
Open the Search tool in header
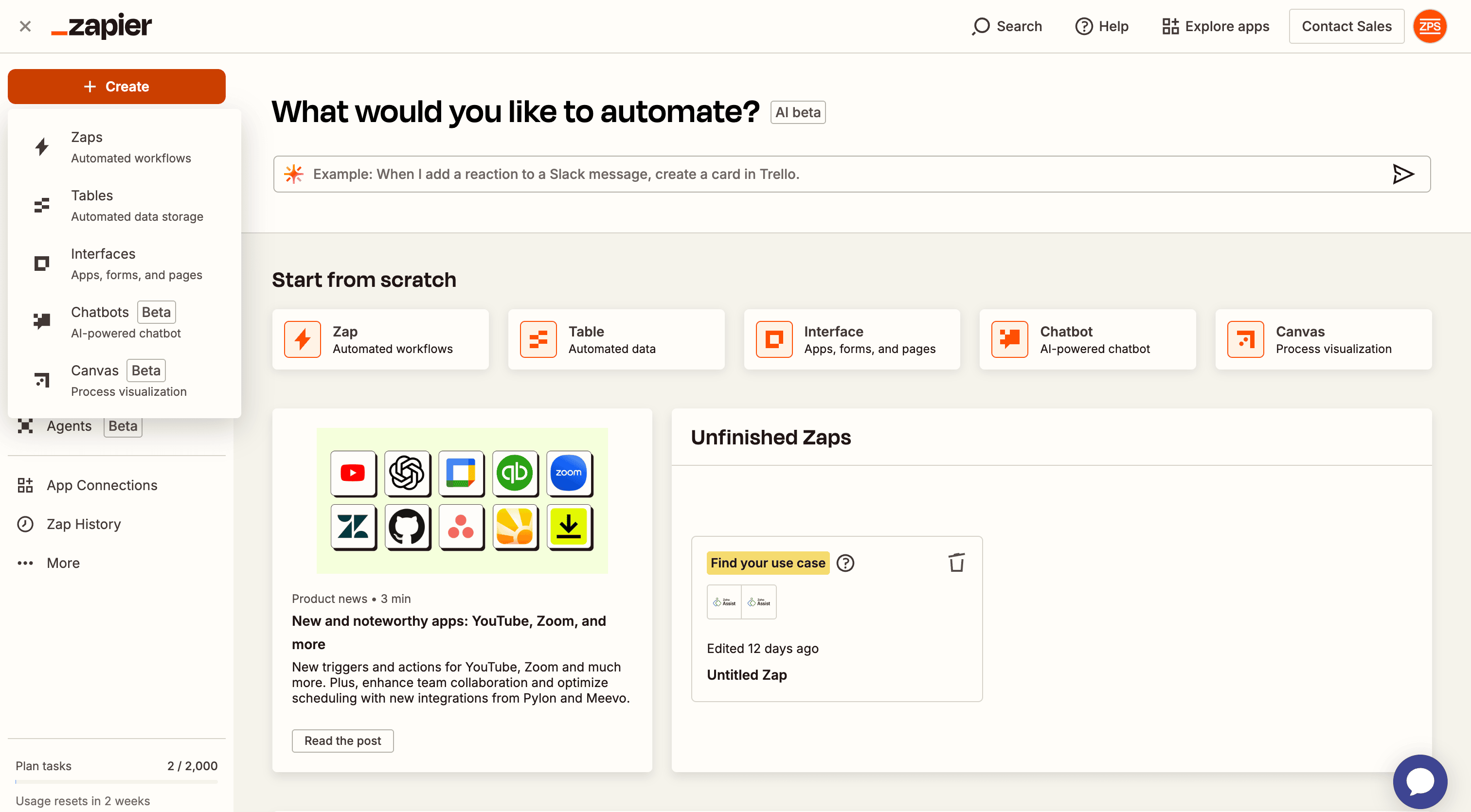[x=1007, y=26]
